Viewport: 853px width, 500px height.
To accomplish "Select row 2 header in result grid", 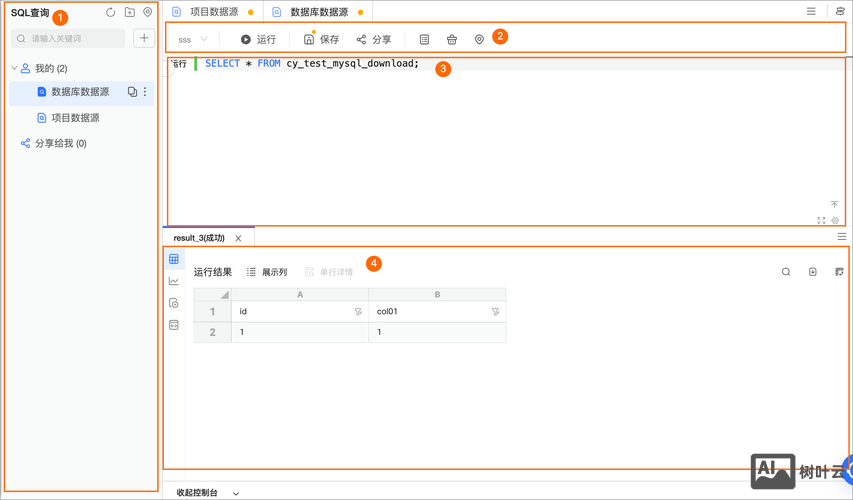I will (x=212, y=332).
